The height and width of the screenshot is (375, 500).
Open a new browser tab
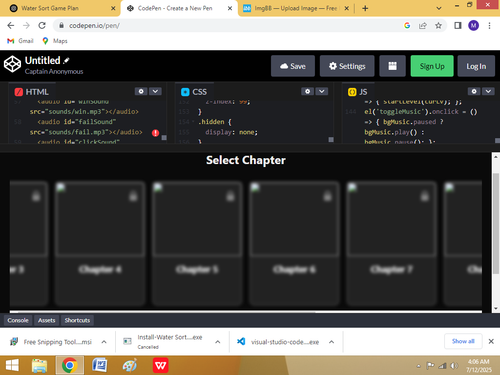[x=365, y=8]
